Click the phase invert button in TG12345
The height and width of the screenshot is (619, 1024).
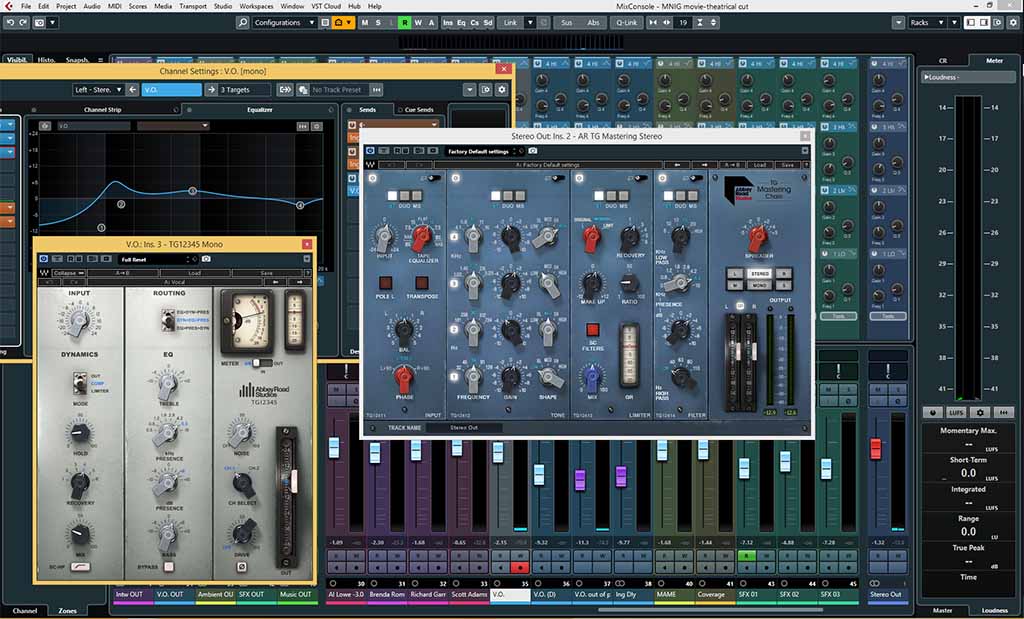pyautogui.click(x=242, y=567)
